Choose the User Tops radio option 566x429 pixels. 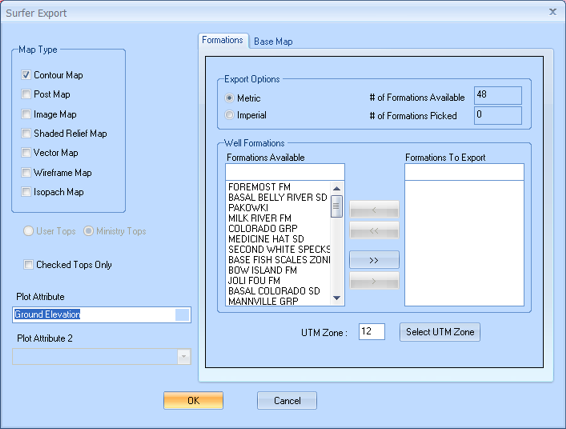pyautogui.click(x=28, y=231)
